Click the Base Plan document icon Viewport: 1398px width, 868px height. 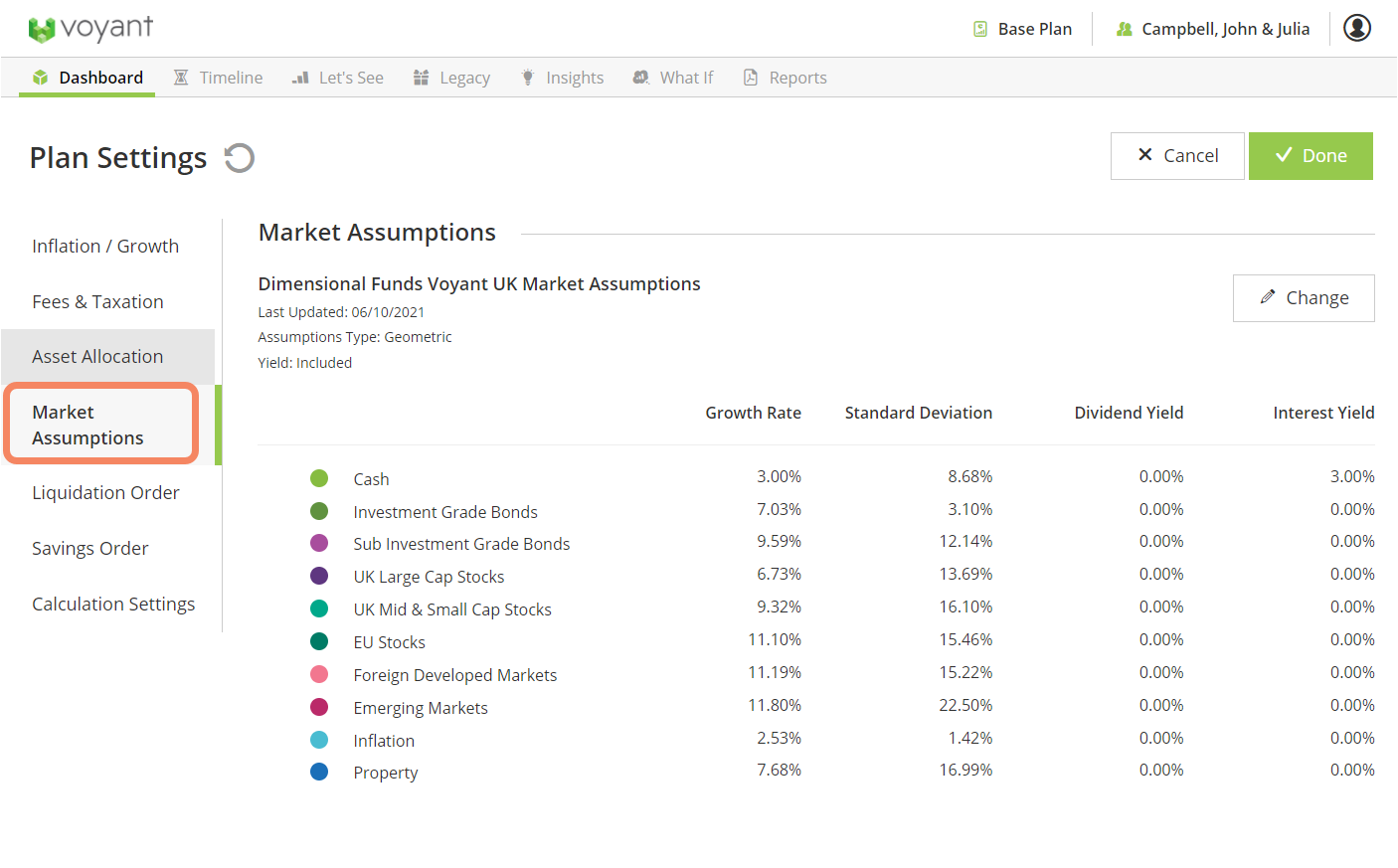pyautogui.click(x=979, y=29)
